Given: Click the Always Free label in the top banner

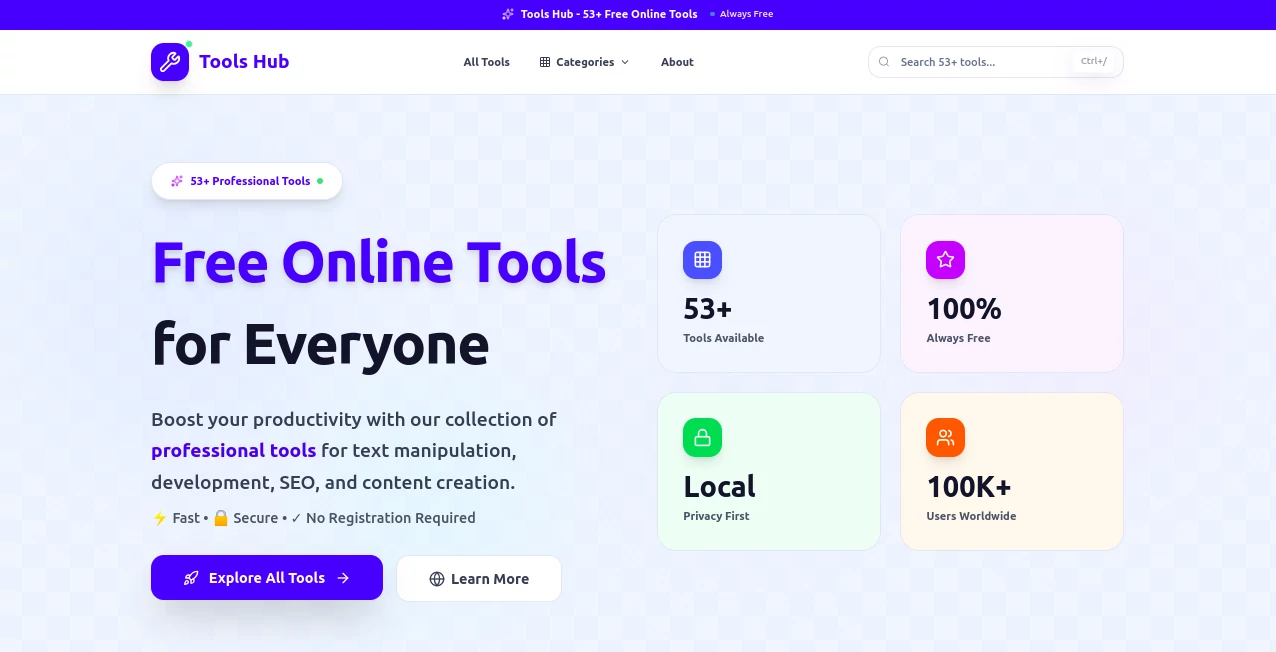Looking at the screenshot, I should [x=746, y=14].
